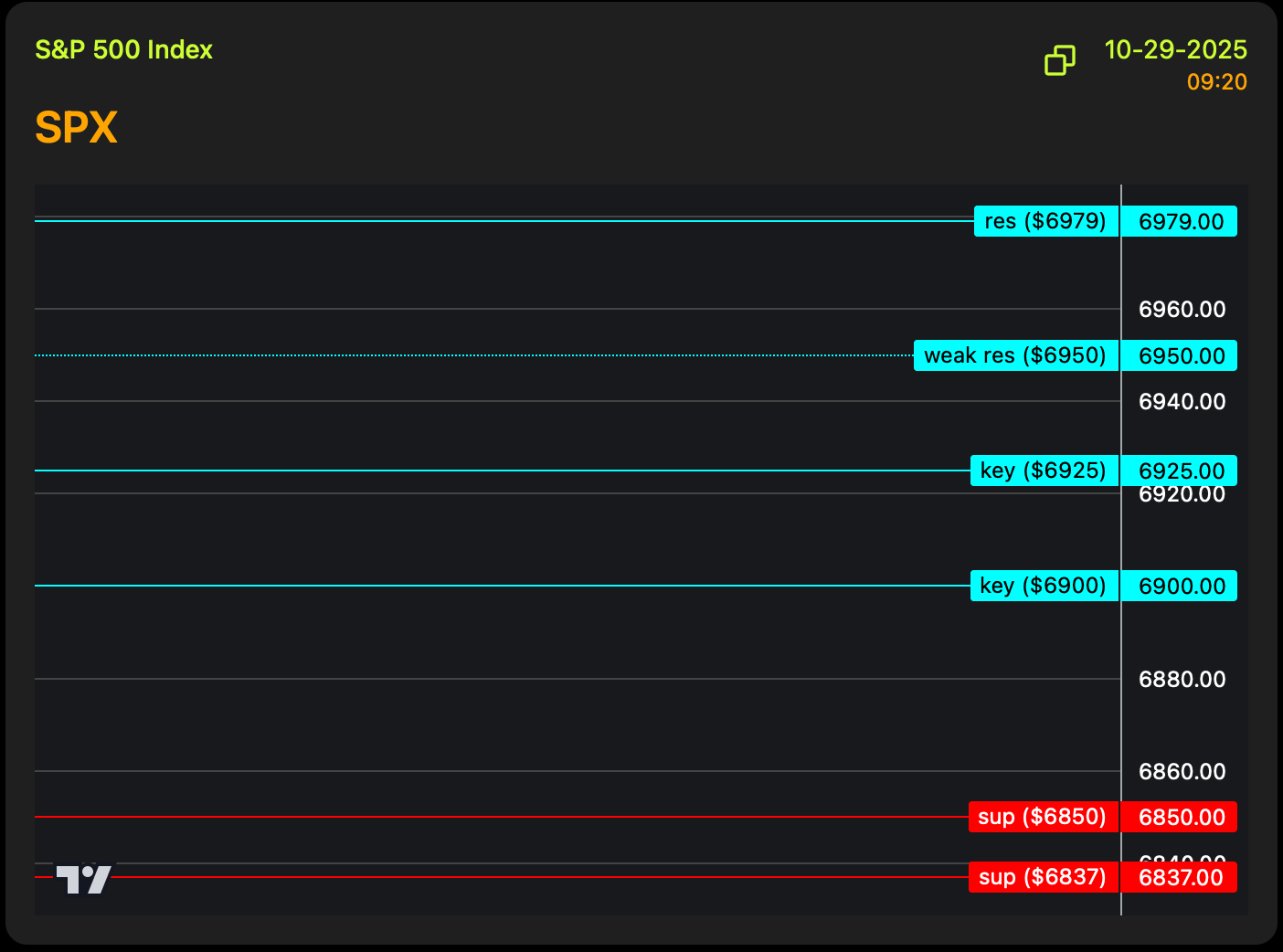Click the 6900.00 price tag
Image resolution: width=1283 pixels, height=952 pixels.
tap(1180, 586)
